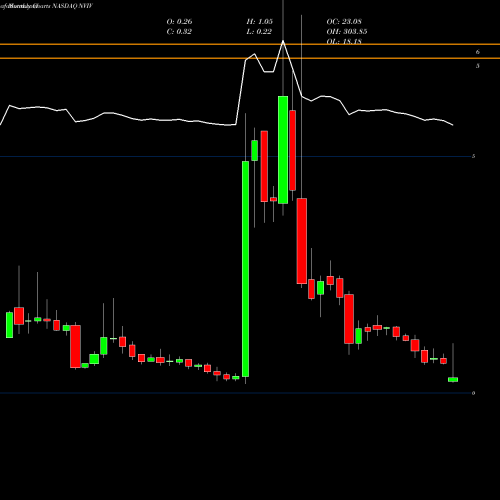Viewport: 500px width, 500px height.
Task: Click the close price 'C: 0.32'
Action: pos(179,32)
